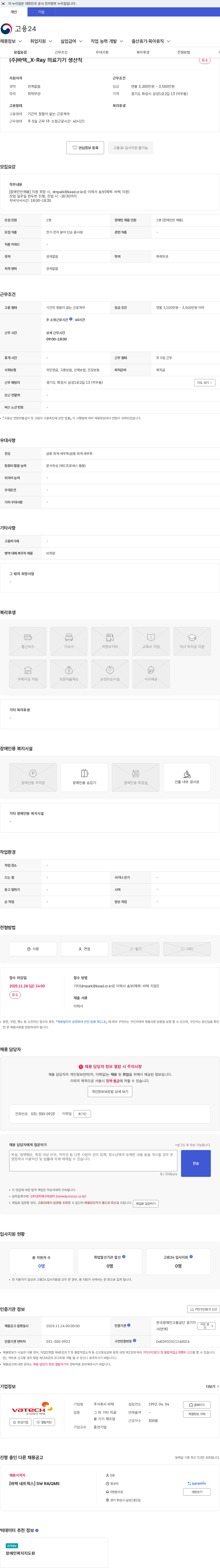Click the 모성보호시설 welfare icon

[110, 674]
